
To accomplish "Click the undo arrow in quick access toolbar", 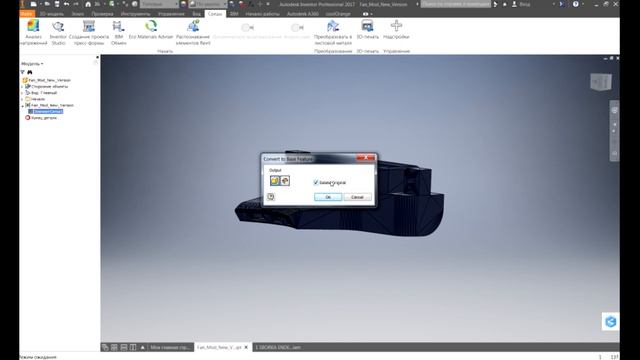I will pos(67,4).
